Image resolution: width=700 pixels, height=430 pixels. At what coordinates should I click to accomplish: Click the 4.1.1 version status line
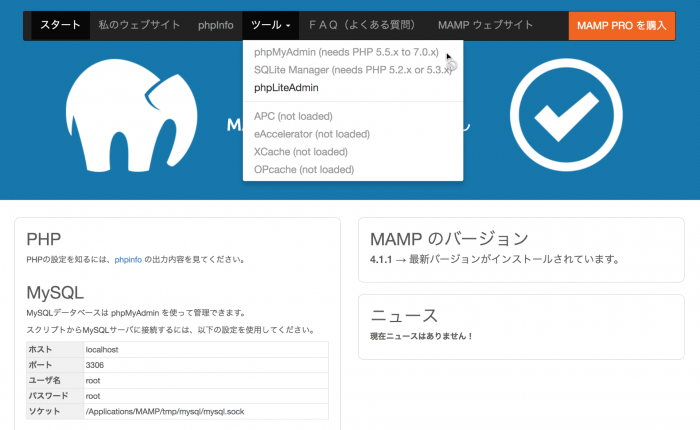click(x=495, y=259)
